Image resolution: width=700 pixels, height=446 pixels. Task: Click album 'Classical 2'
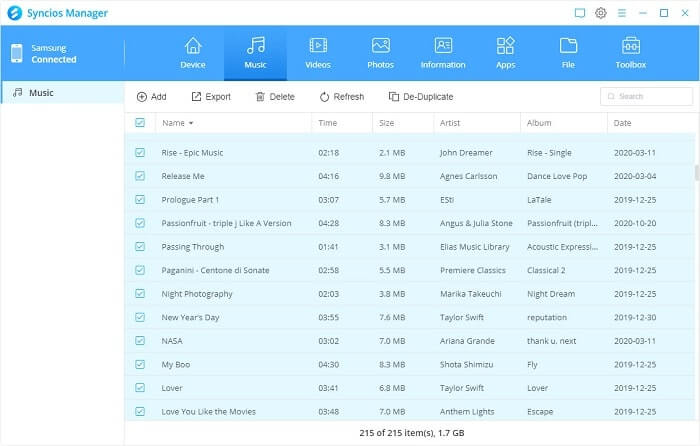546,270
